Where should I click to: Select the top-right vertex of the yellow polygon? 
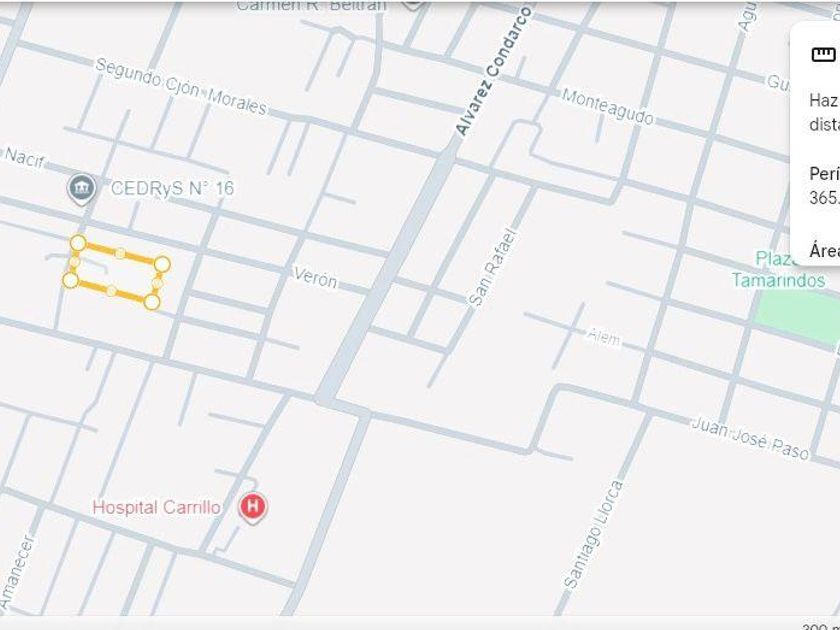(162, 264)
